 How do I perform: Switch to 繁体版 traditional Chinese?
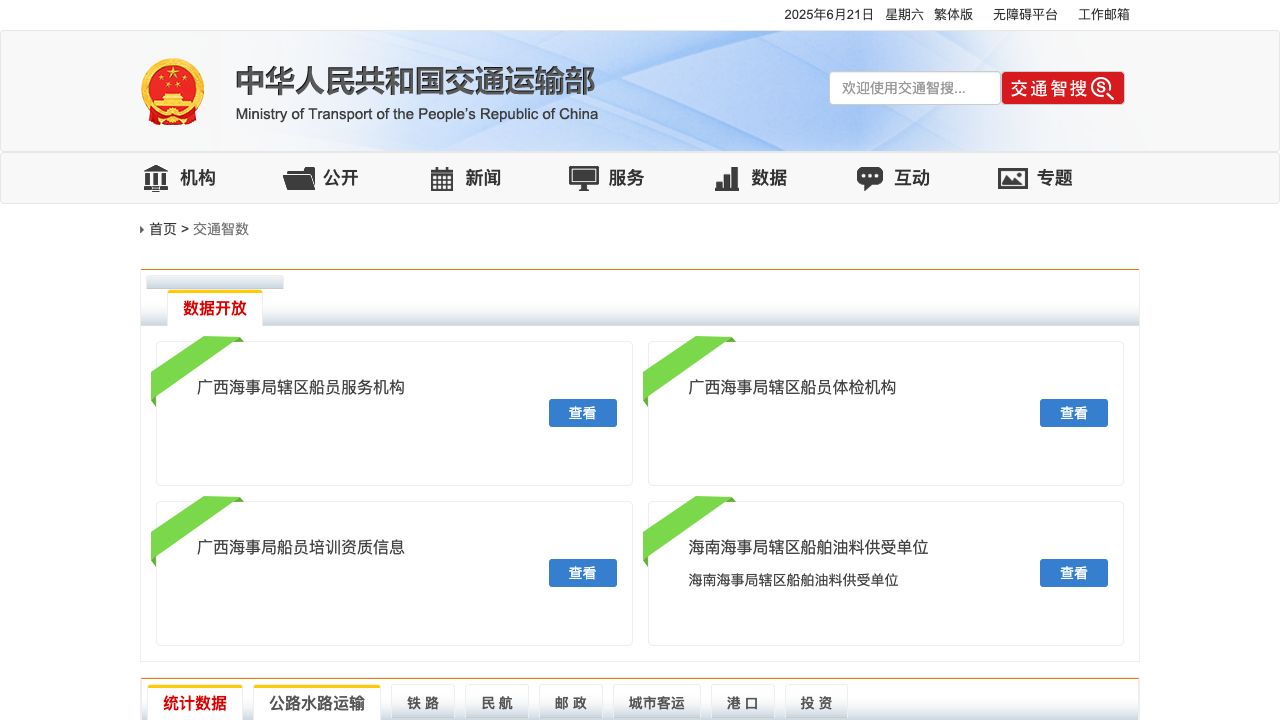[x=953, y=15]
